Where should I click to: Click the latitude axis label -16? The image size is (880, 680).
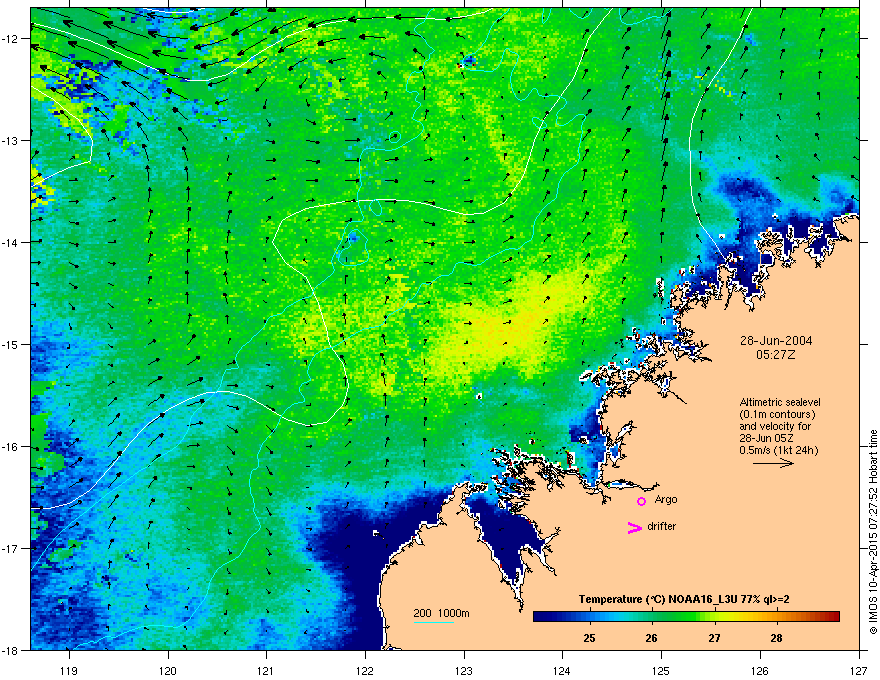click(x=10, y=447)
